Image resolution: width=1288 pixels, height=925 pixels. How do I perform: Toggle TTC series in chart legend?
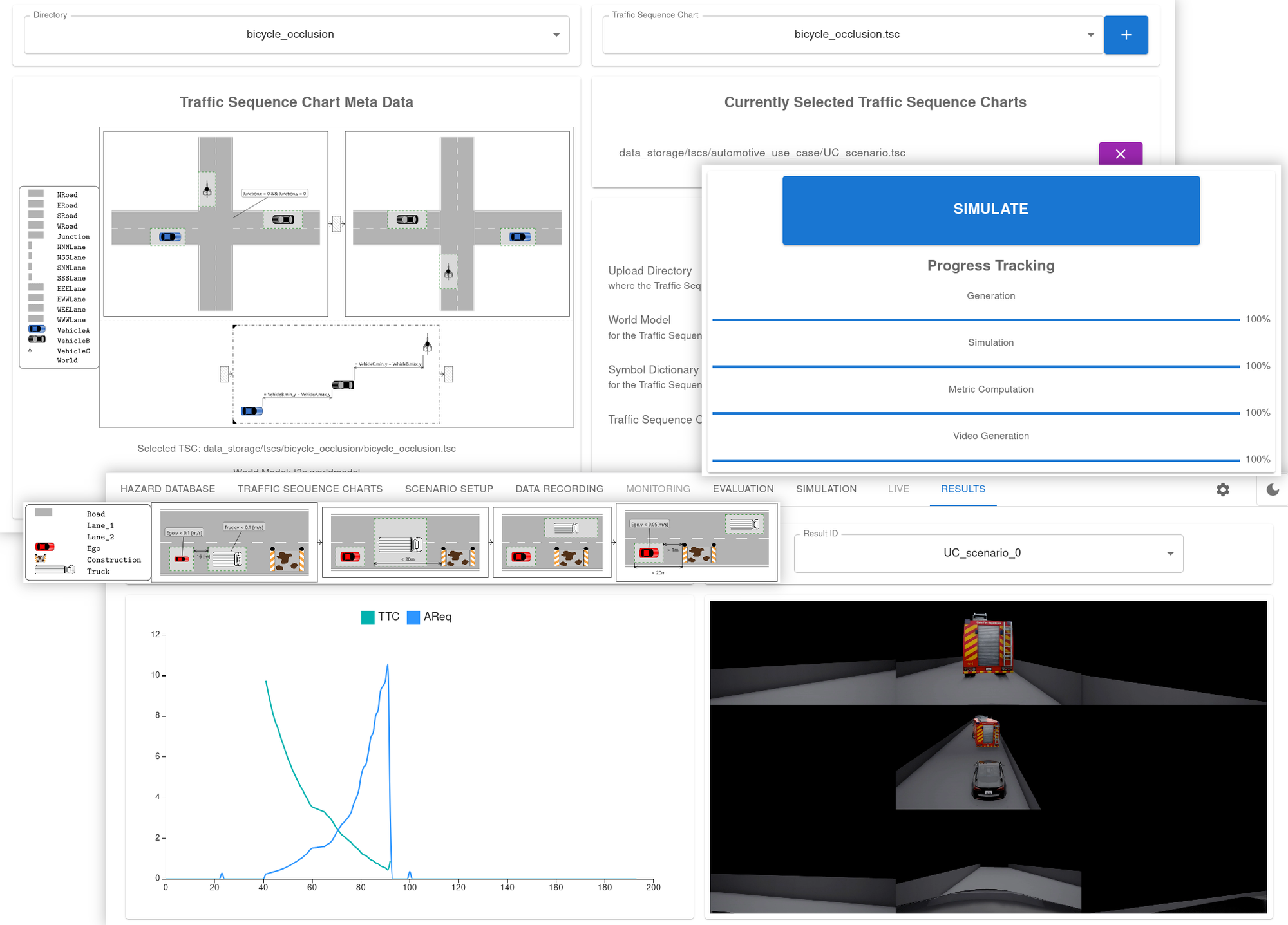pyautogui.click(x=380, y=617)
